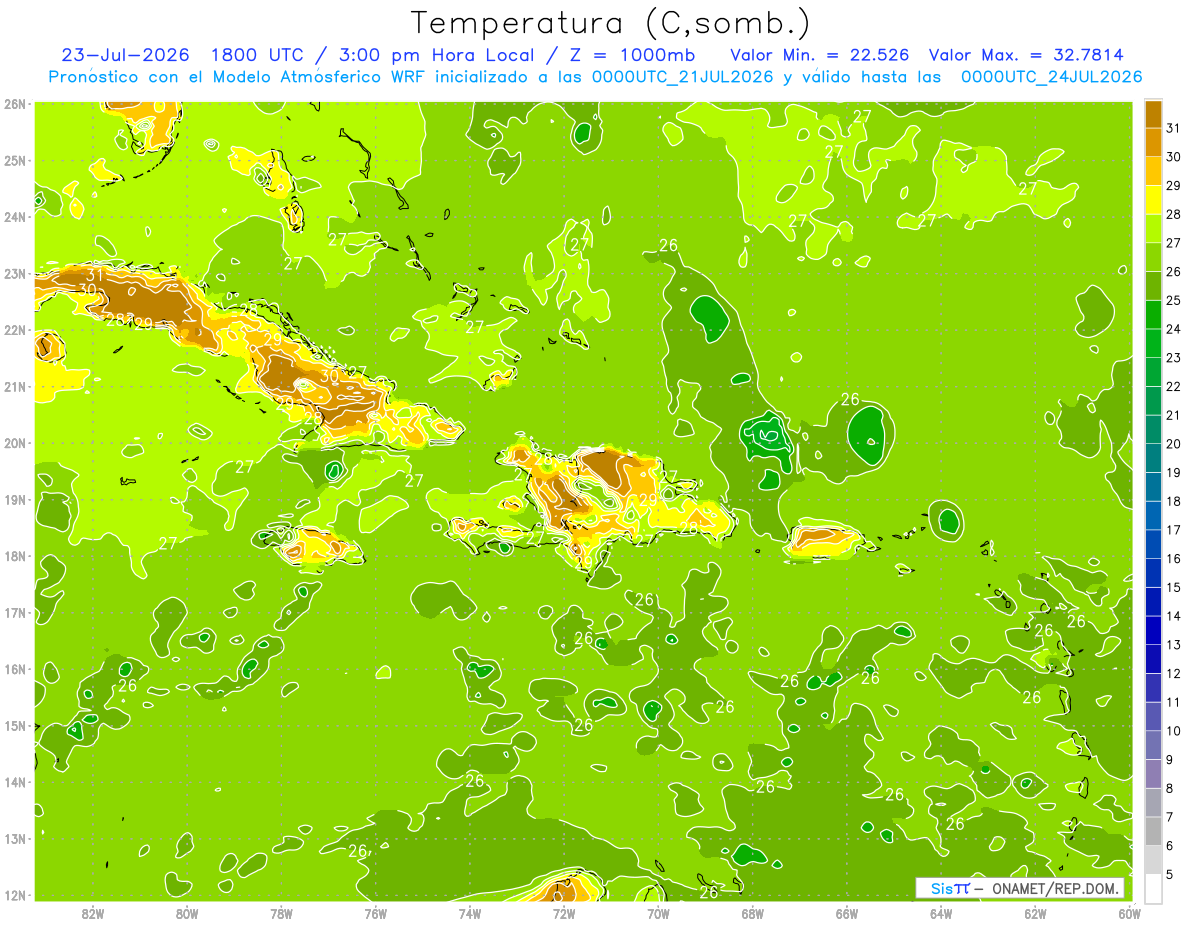Click the dark blue band between 13 and 14
The image size is (1200, 927).
click(x=1153, y=630)
